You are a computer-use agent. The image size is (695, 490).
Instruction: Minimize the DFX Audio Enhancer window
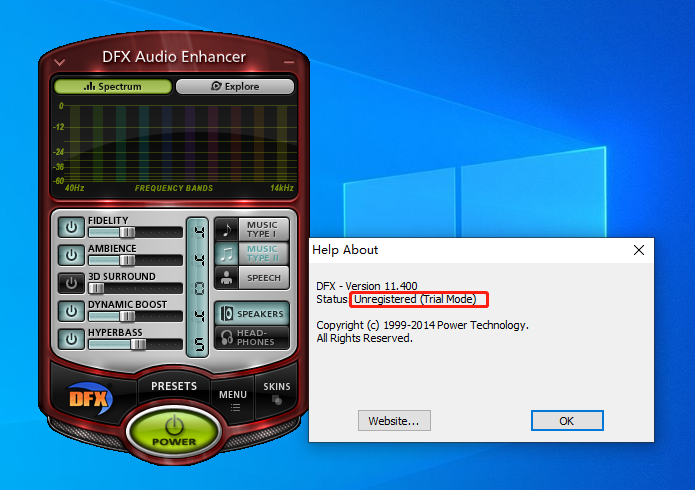tap(289, 62)
